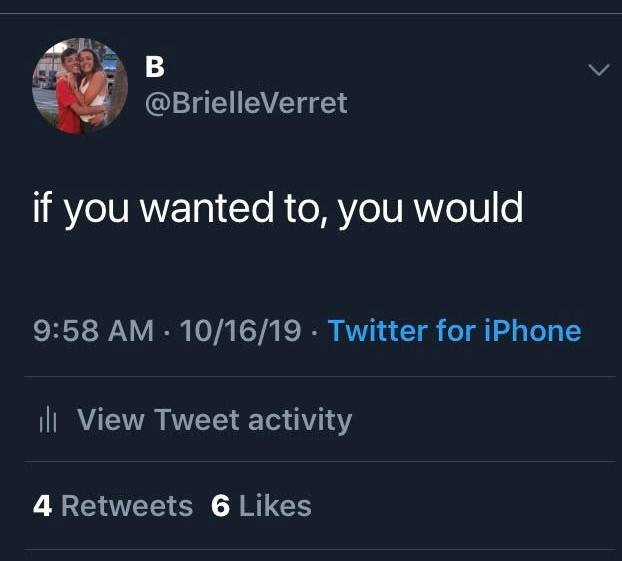Tap the "Twitter for iPhone" source link
The image size is (622, 561).
pos(454,330)
